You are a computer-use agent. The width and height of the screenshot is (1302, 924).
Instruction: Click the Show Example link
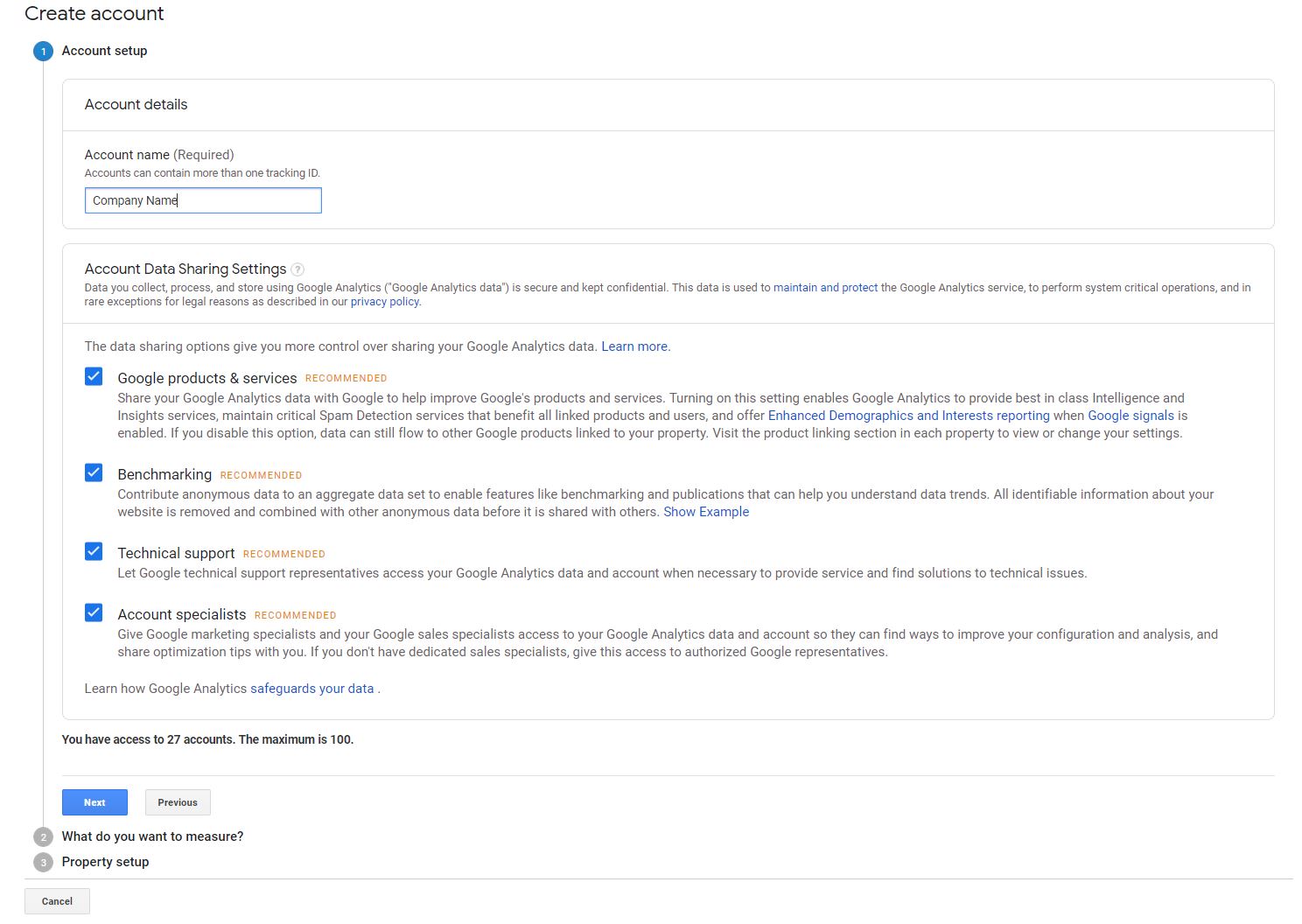tap(706, 512)
